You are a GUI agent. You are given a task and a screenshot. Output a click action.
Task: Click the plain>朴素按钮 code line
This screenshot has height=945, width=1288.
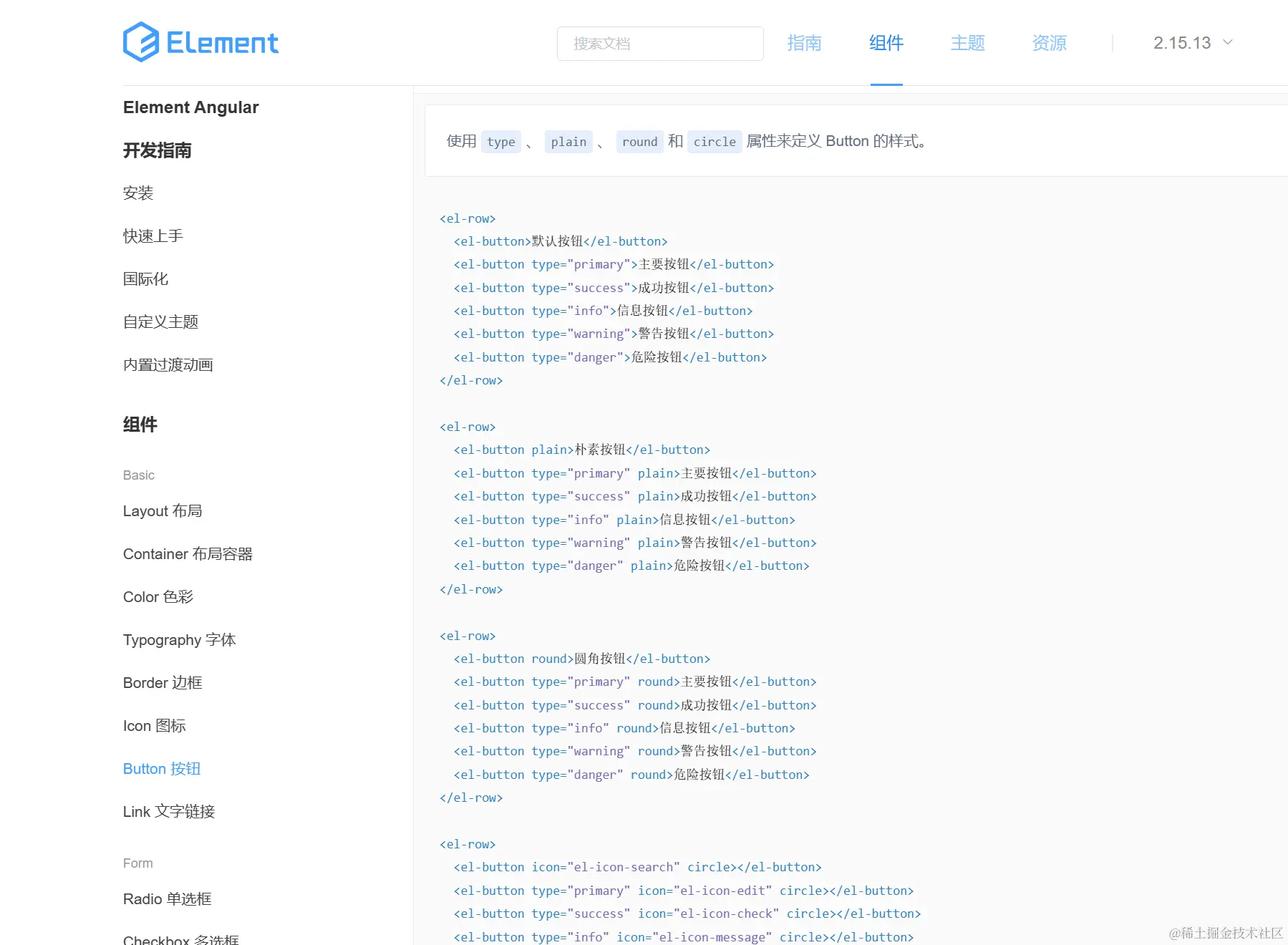582,450
